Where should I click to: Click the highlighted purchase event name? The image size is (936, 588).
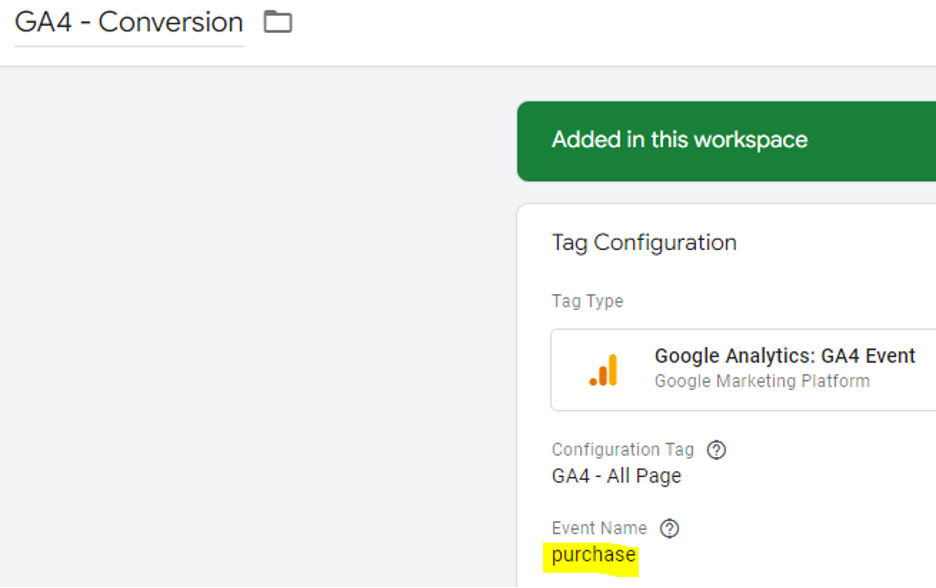pyautogui.click(x=594, y=554)
